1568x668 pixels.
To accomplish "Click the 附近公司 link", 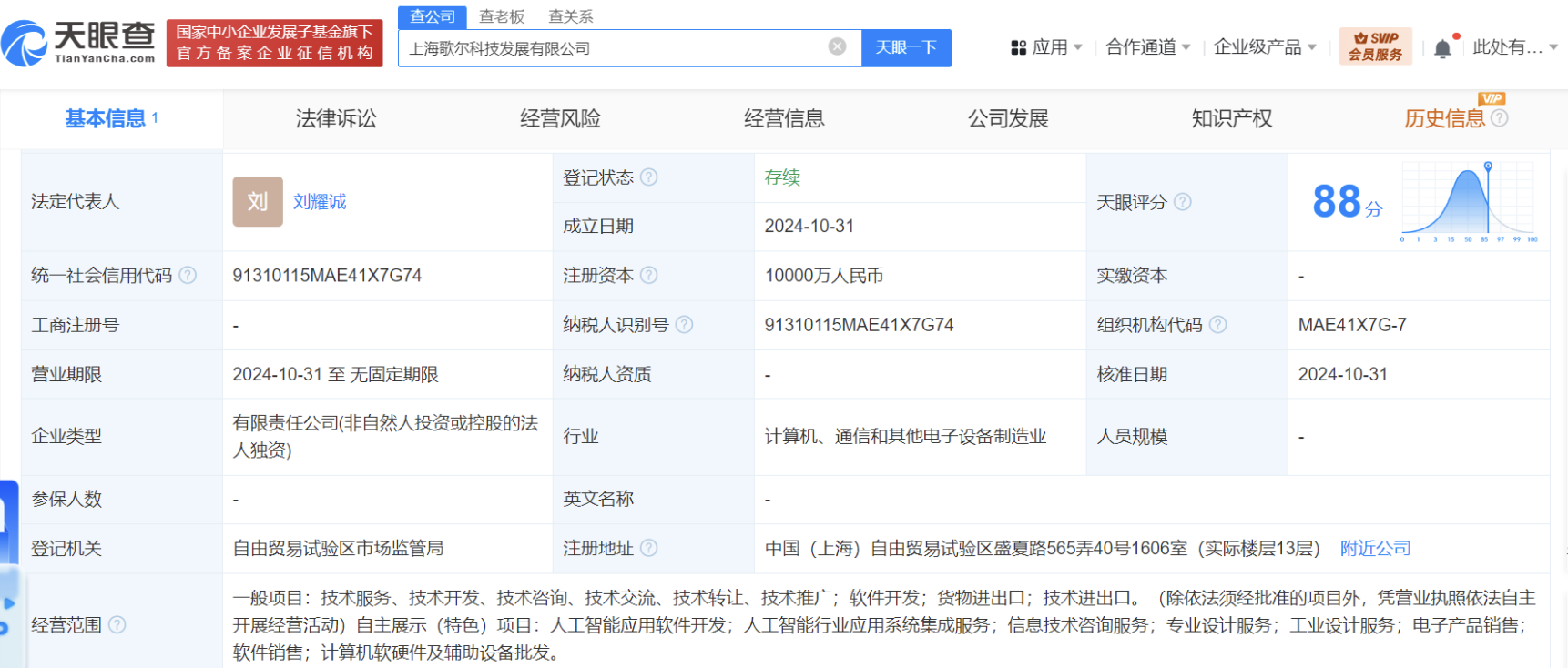I will click(x=1375, y=548).
